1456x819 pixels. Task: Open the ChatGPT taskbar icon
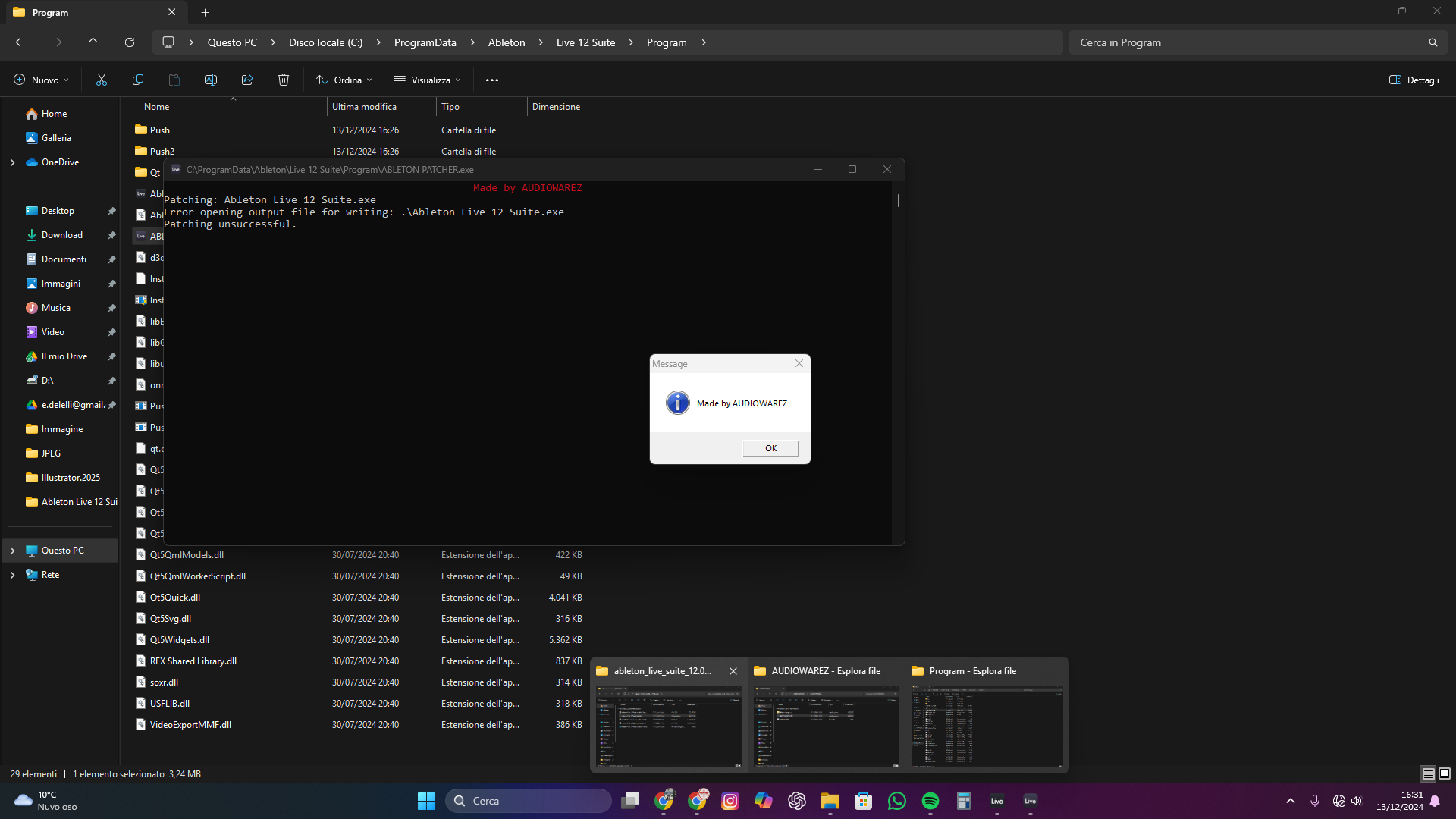(x=797, y=801)
